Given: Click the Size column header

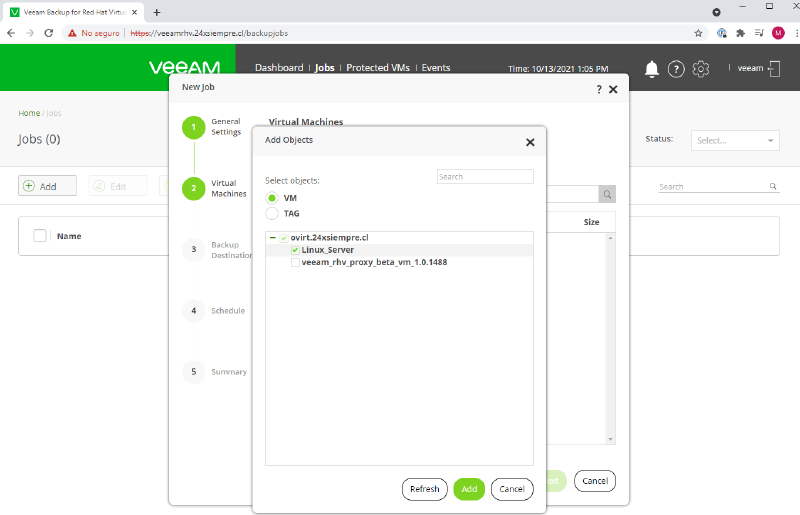Looking at the screenshot, I should pos(591,222).
